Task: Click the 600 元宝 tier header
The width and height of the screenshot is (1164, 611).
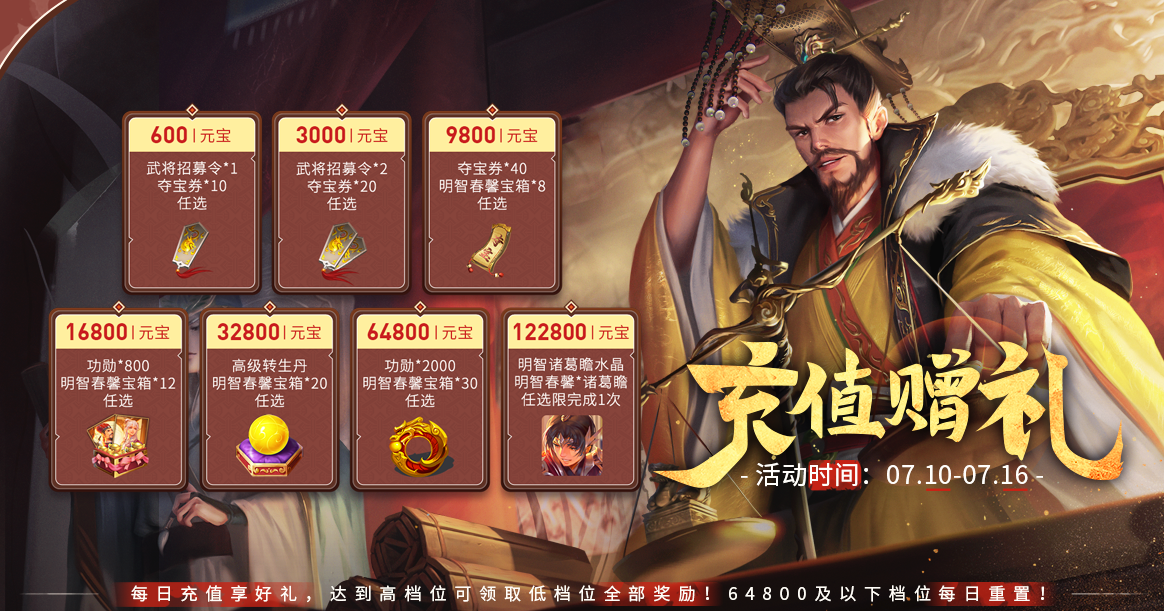Action: click(x=192, y=135)
